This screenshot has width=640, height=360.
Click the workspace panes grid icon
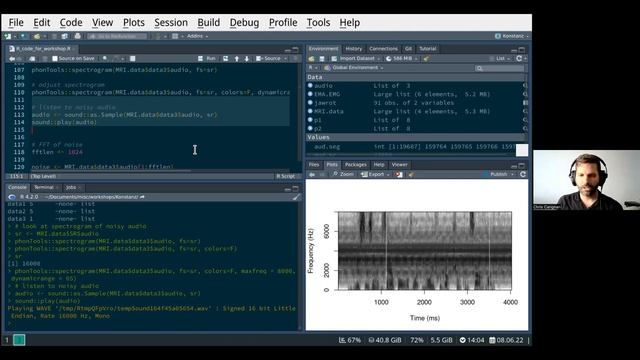click(x=175, y=36)
